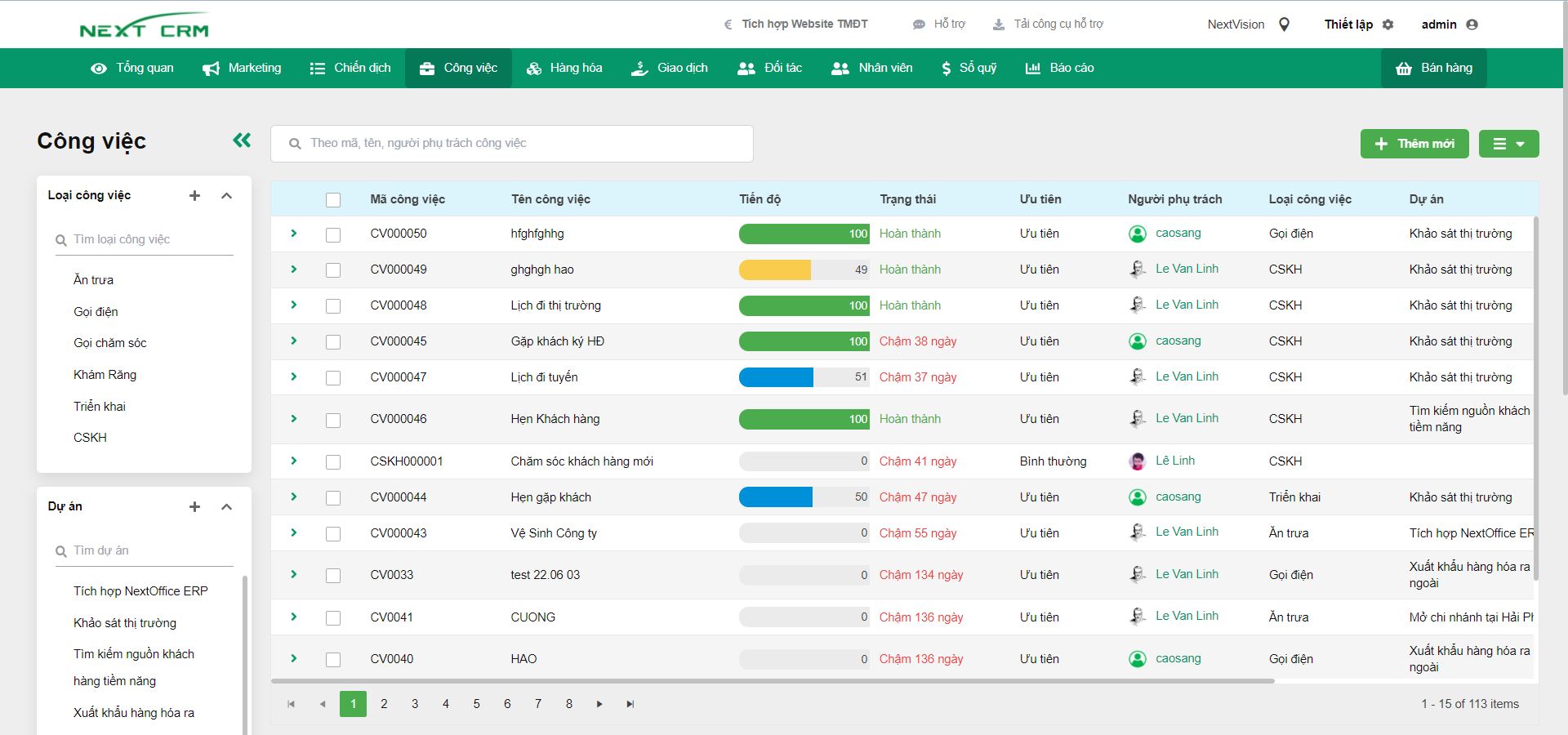Click the progress bar of task CV000047
Image resolution: width=1568 pixels, height=735 pixels.
[x=804, y=377]
